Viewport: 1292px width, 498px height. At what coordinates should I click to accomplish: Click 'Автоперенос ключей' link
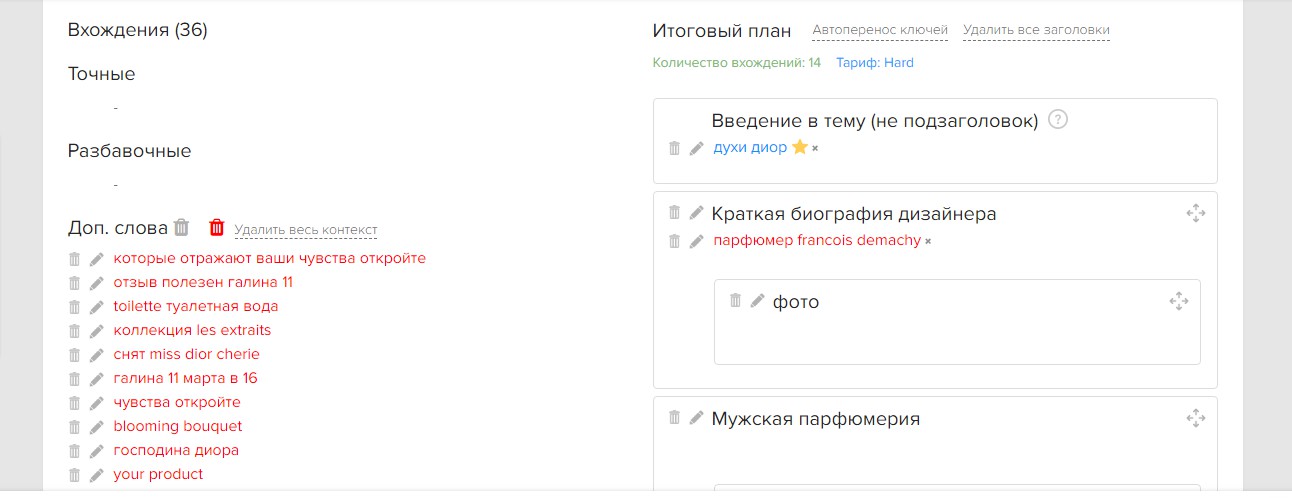880,30
